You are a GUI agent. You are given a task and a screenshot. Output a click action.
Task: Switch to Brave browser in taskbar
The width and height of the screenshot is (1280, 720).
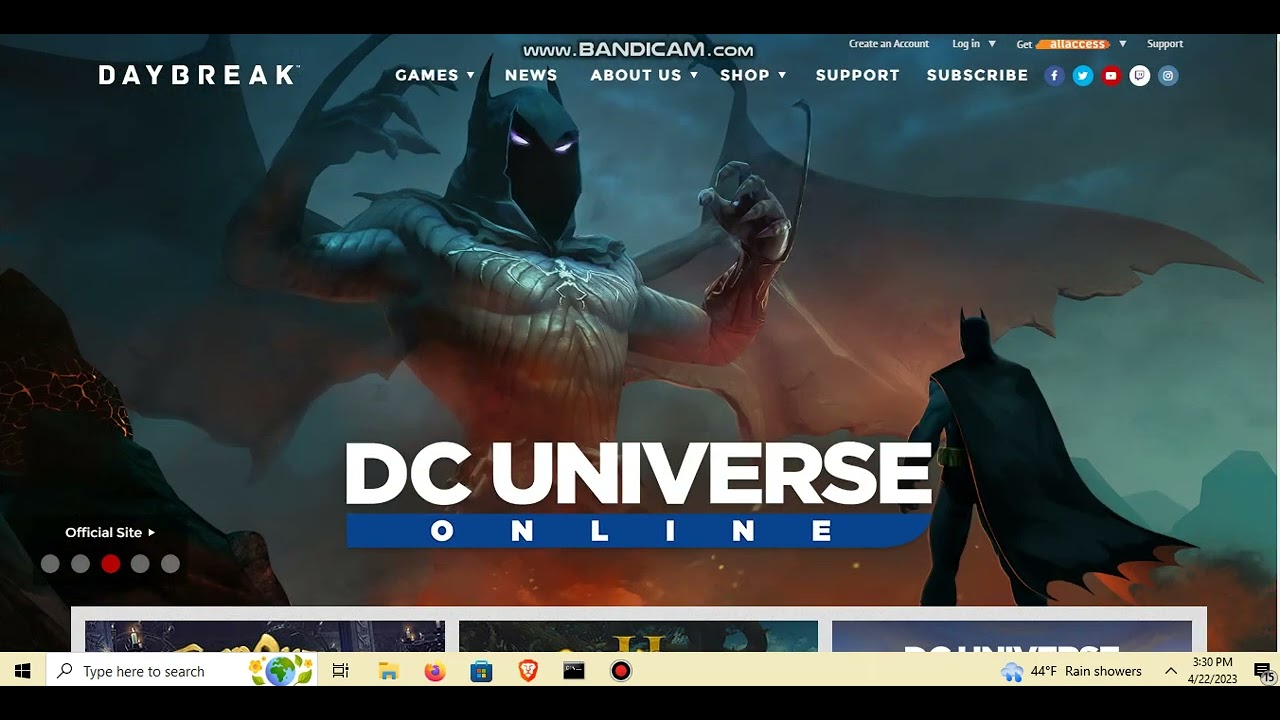[x=528, y=671]
